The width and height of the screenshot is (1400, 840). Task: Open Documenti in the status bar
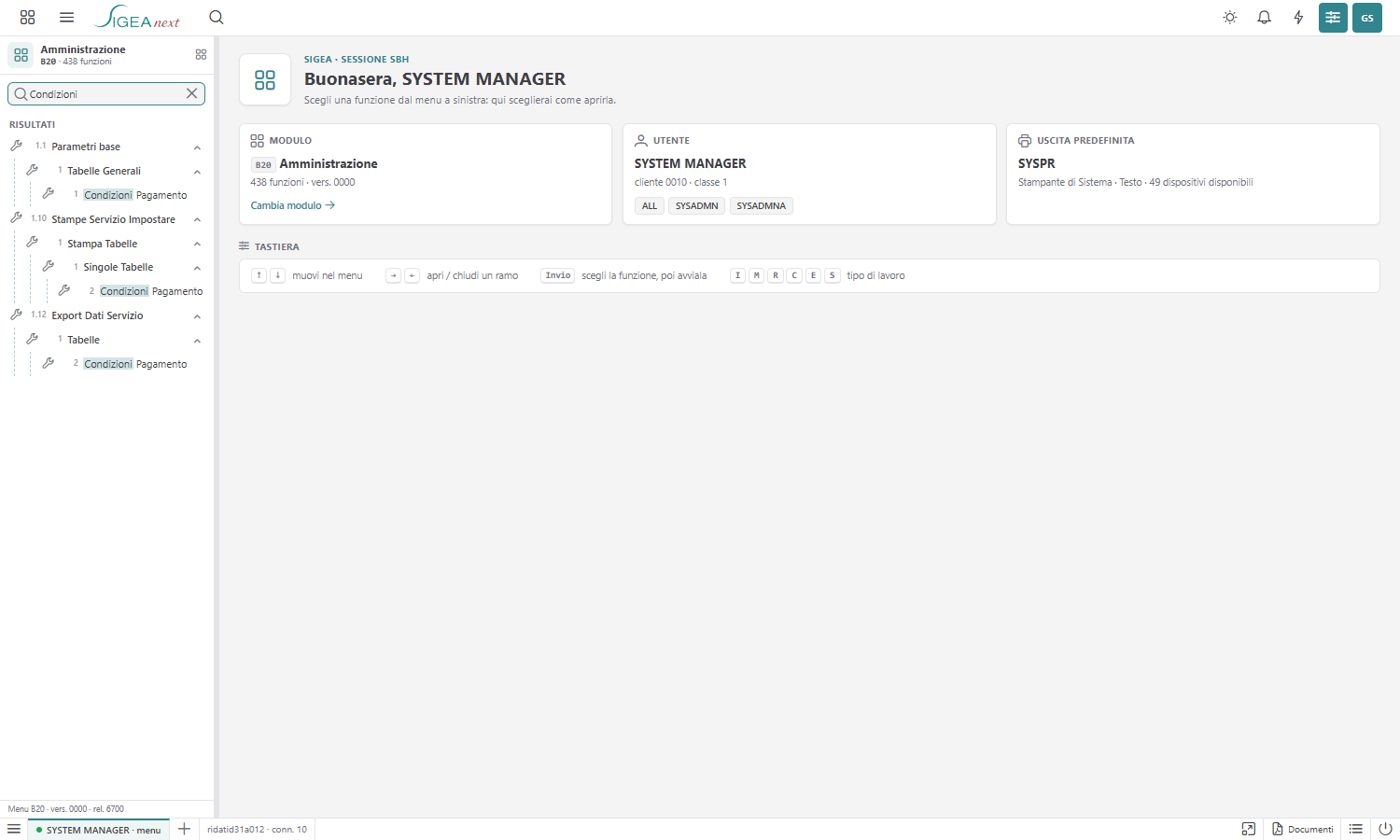point(1303,829)
